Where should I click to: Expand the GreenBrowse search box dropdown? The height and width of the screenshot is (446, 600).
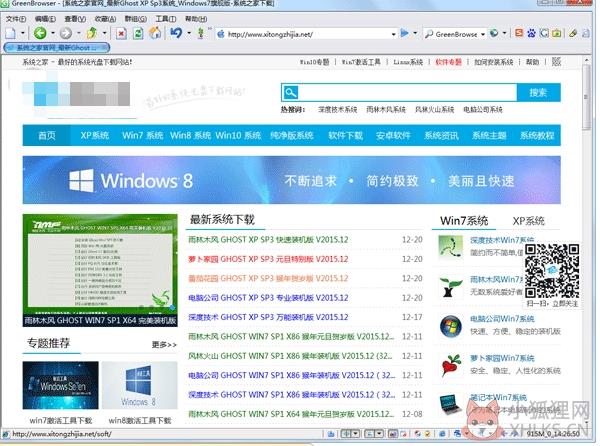(483, 34)
